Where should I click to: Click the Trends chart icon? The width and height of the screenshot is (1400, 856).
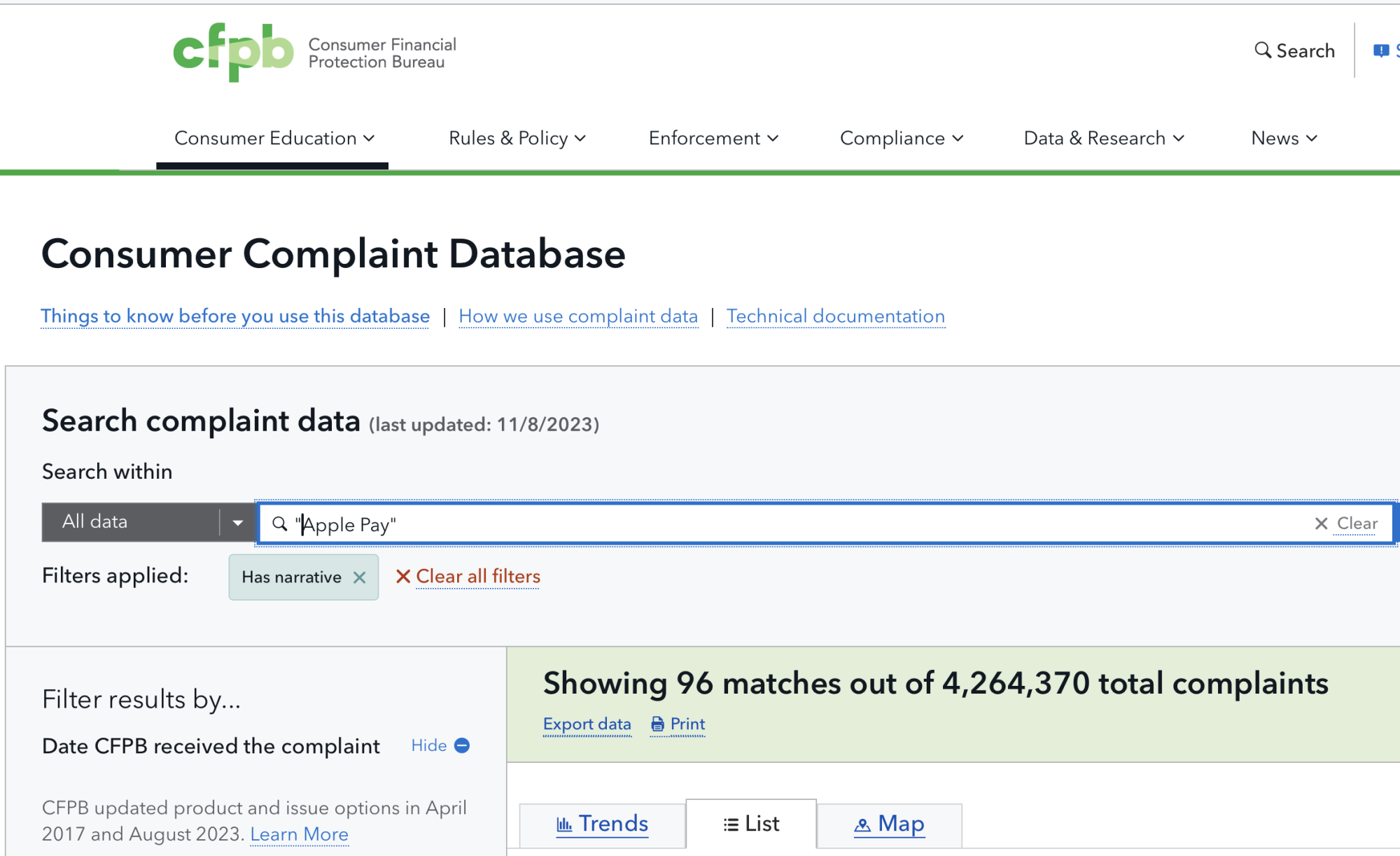(564, 825)
